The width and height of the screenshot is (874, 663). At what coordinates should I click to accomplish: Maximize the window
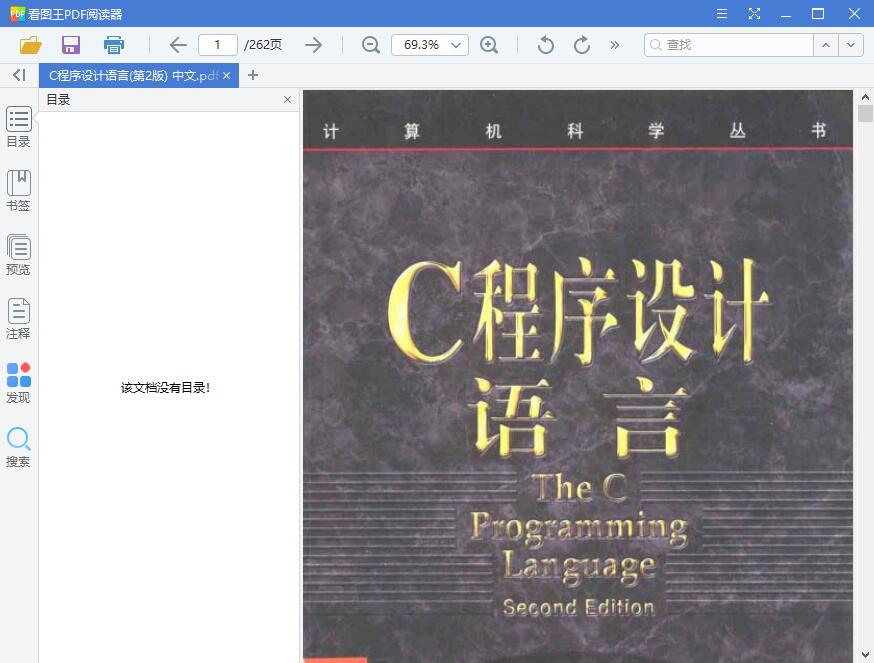(x=818, y=13)
